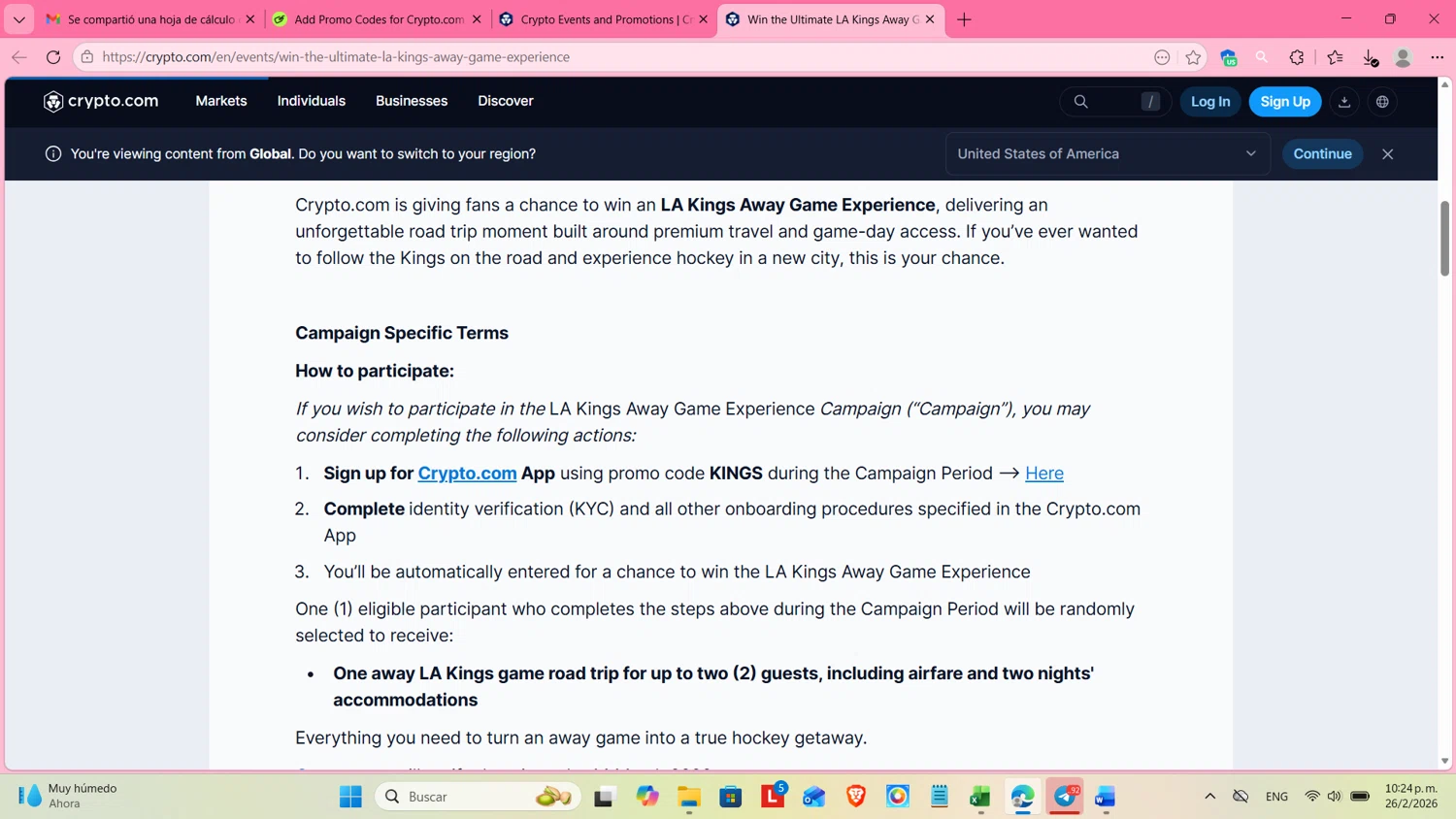This screenshot has height=819, width=1456.
Task: Click the crypto.com logo in site header
Action: 101,101
